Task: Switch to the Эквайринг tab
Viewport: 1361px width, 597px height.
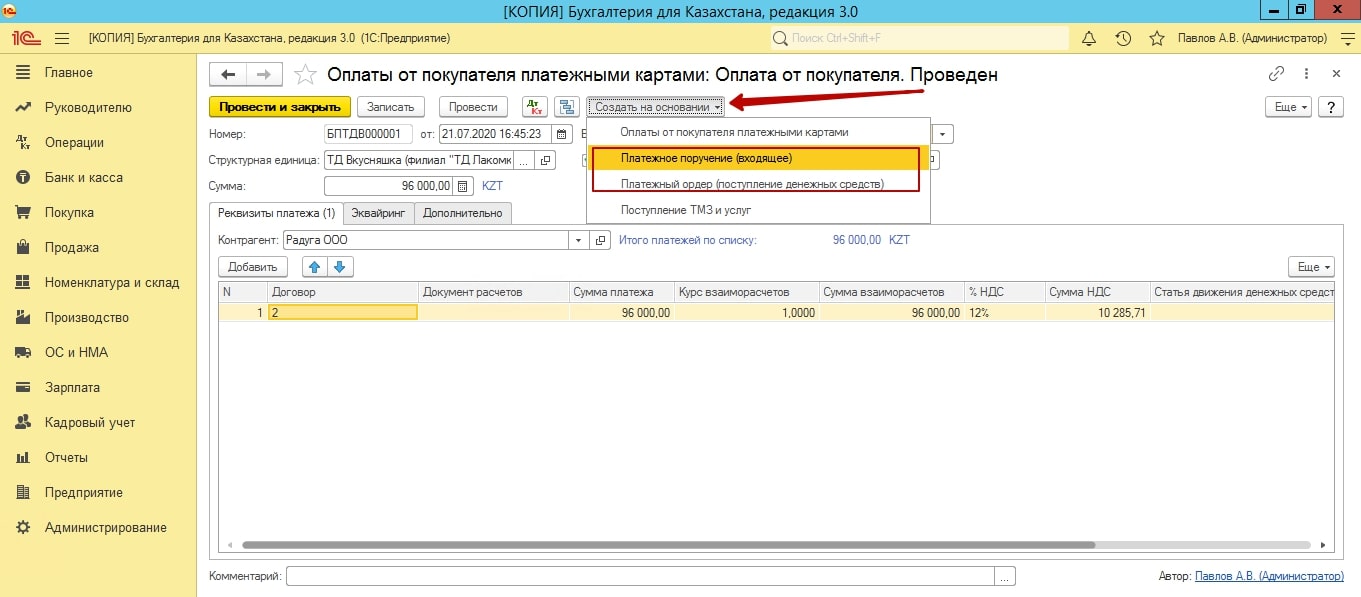Action: pos(378,213)
